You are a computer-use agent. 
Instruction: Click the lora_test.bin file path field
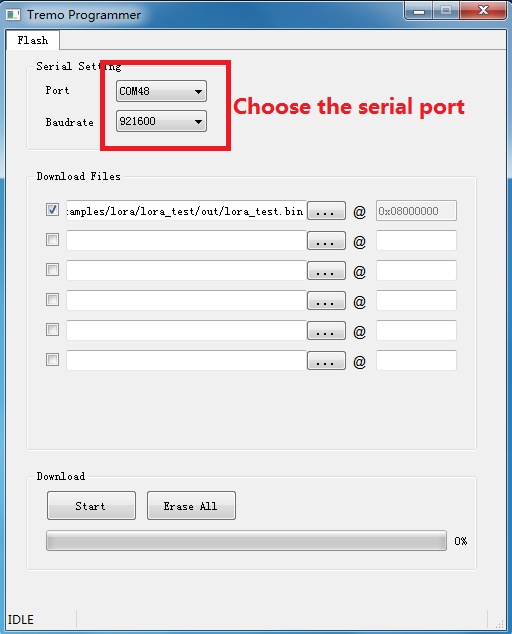click(186, 211)
